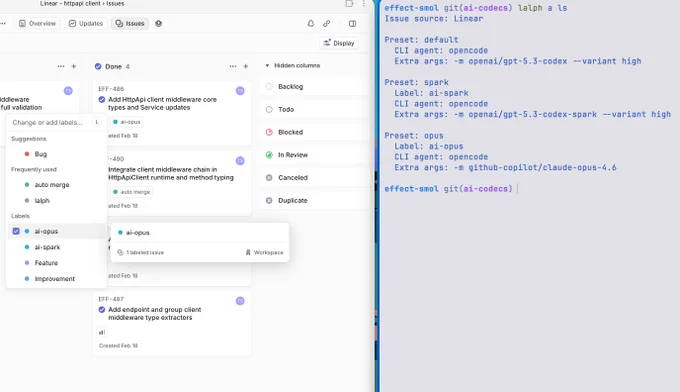Screen dimensions: 680x392
Task: Click 'Preset: opus' line in terminal
Action: 414,136
